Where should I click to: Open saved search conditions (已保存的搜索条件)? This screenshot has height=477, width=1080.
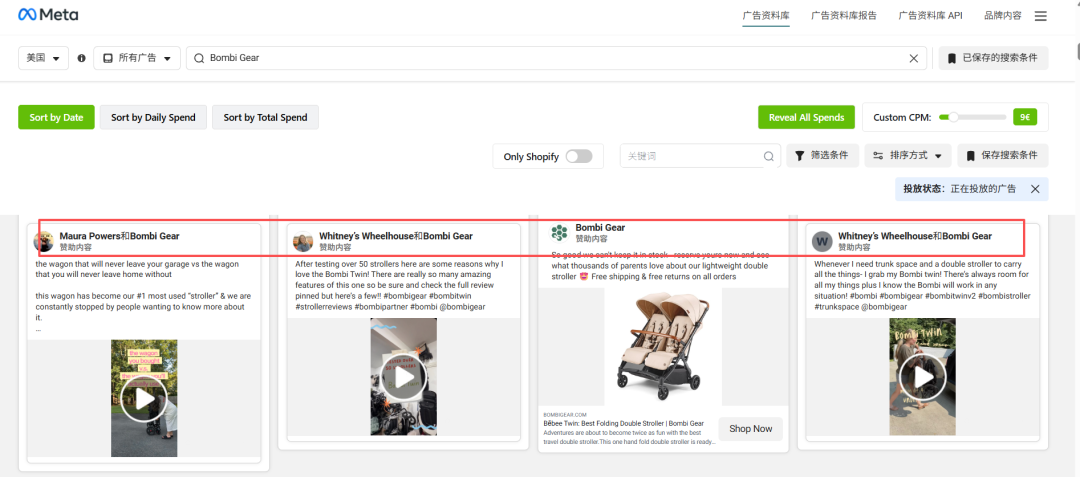[993, 59]
